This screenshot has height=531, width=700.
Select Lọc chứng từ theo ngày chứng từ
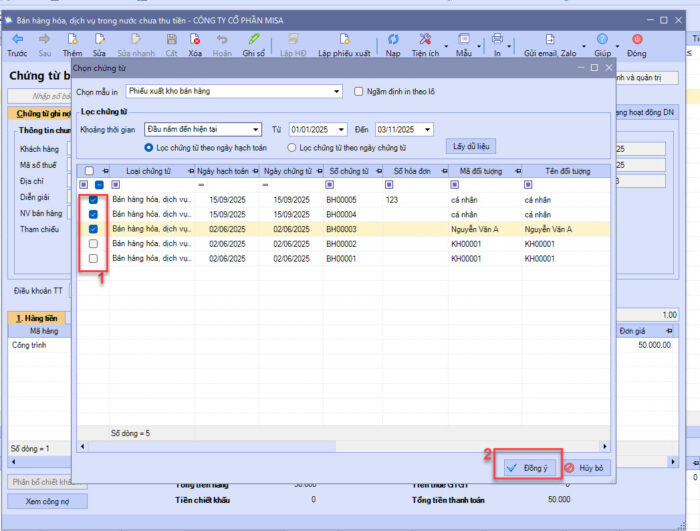[x=292, y=148]
